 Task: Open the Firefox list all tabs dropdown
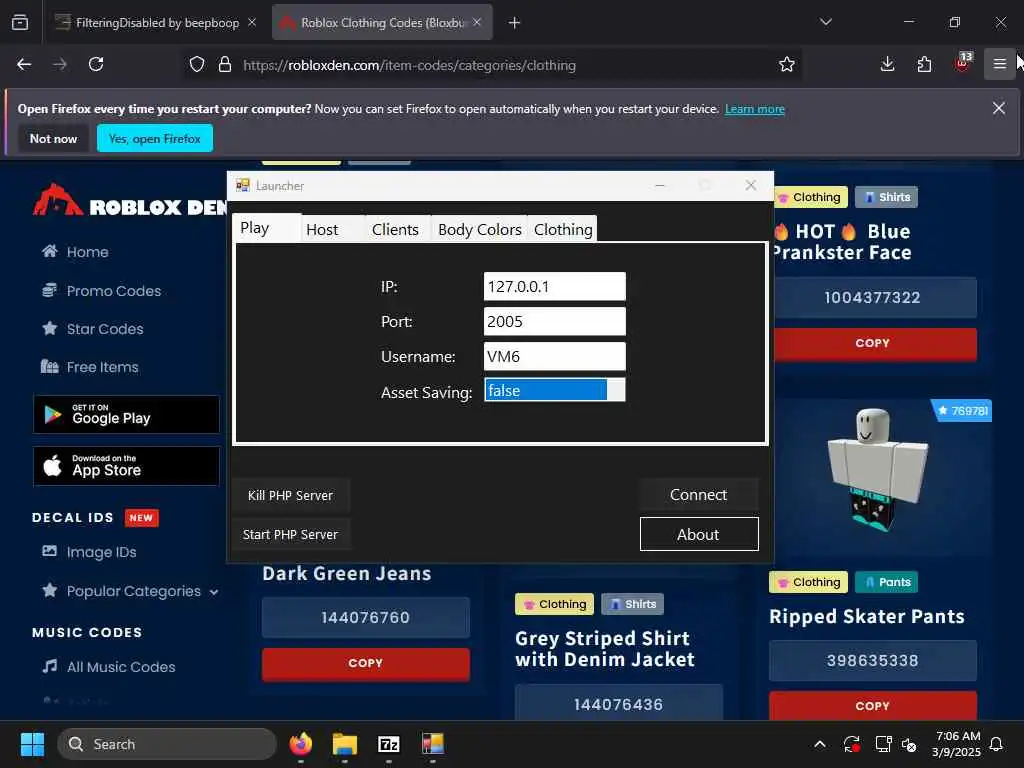pos(826,22)
